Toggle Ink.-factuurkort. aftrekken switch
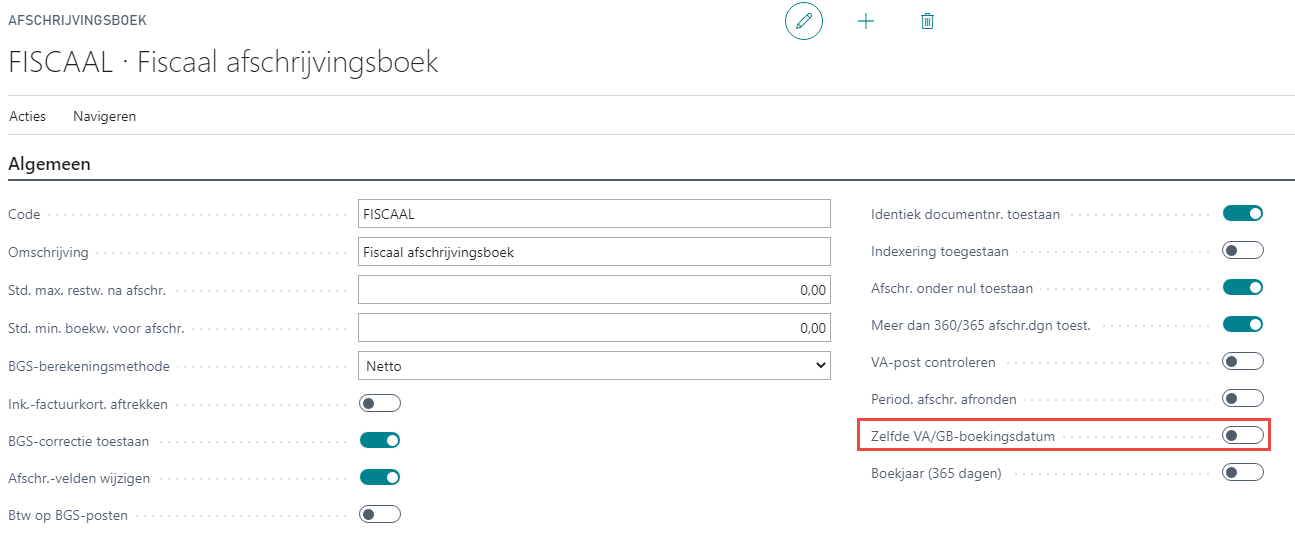Viewport: 1295px width, 538px height. 380,403
